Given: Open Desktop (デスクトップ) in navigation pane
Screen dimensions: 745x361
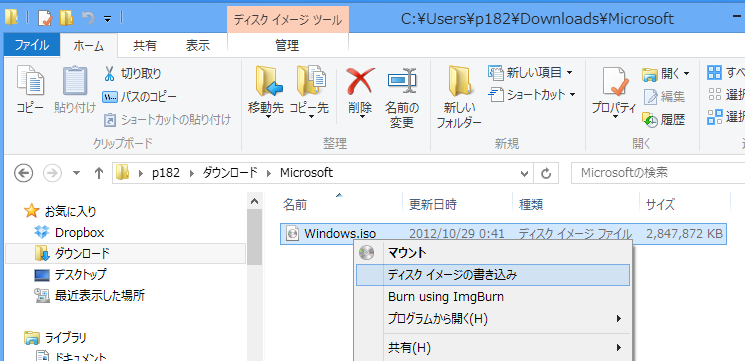Looking at the screenshot, I should (x=70, y=275).
